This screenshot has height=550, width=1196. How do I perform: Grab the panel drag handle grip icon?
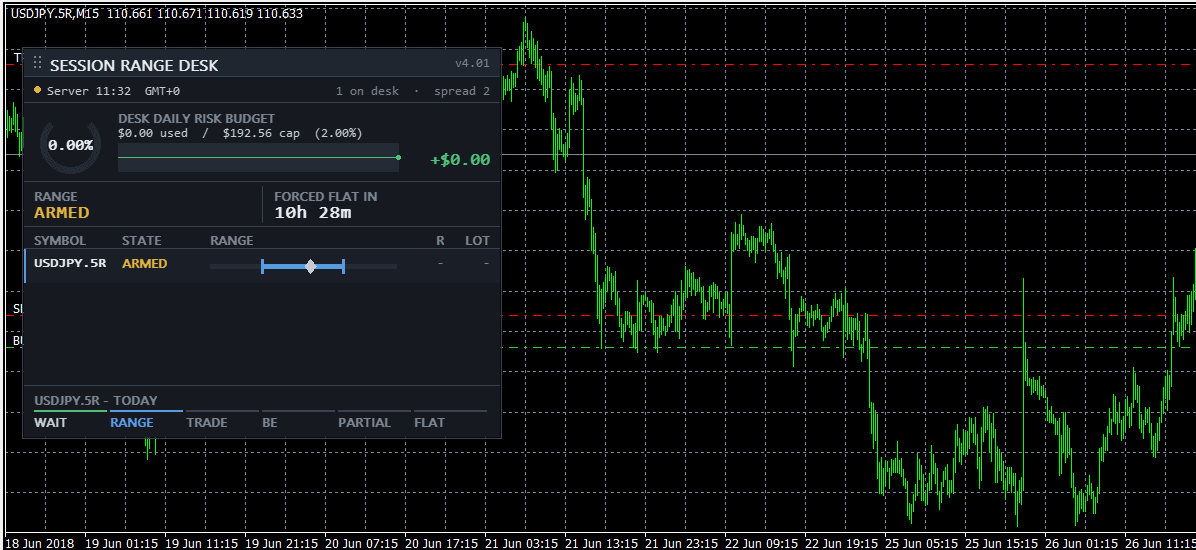point(37,63)
